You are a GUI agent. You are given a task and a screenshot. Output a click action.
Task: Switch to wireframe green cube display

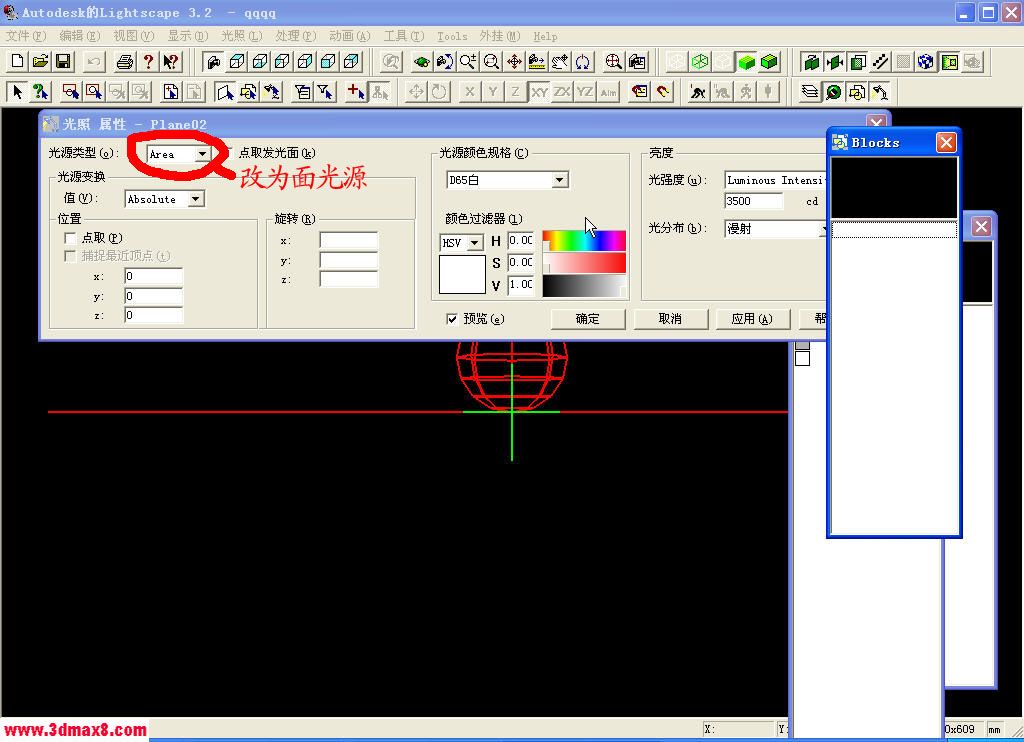700,61
